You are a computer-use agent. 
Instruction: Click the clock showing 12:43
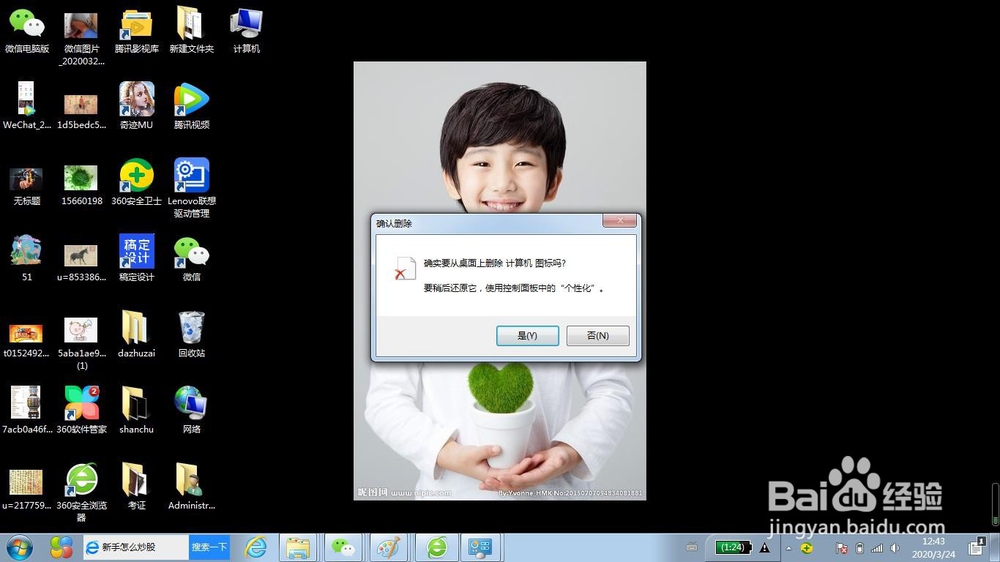tap(933, 547)
